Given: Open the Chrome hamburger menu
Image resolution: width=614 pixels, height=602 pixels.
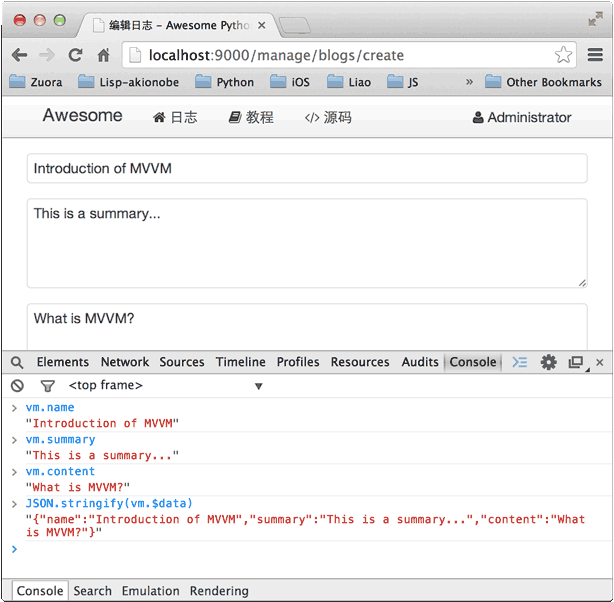Looking at the screenshot, I should 594,55.
